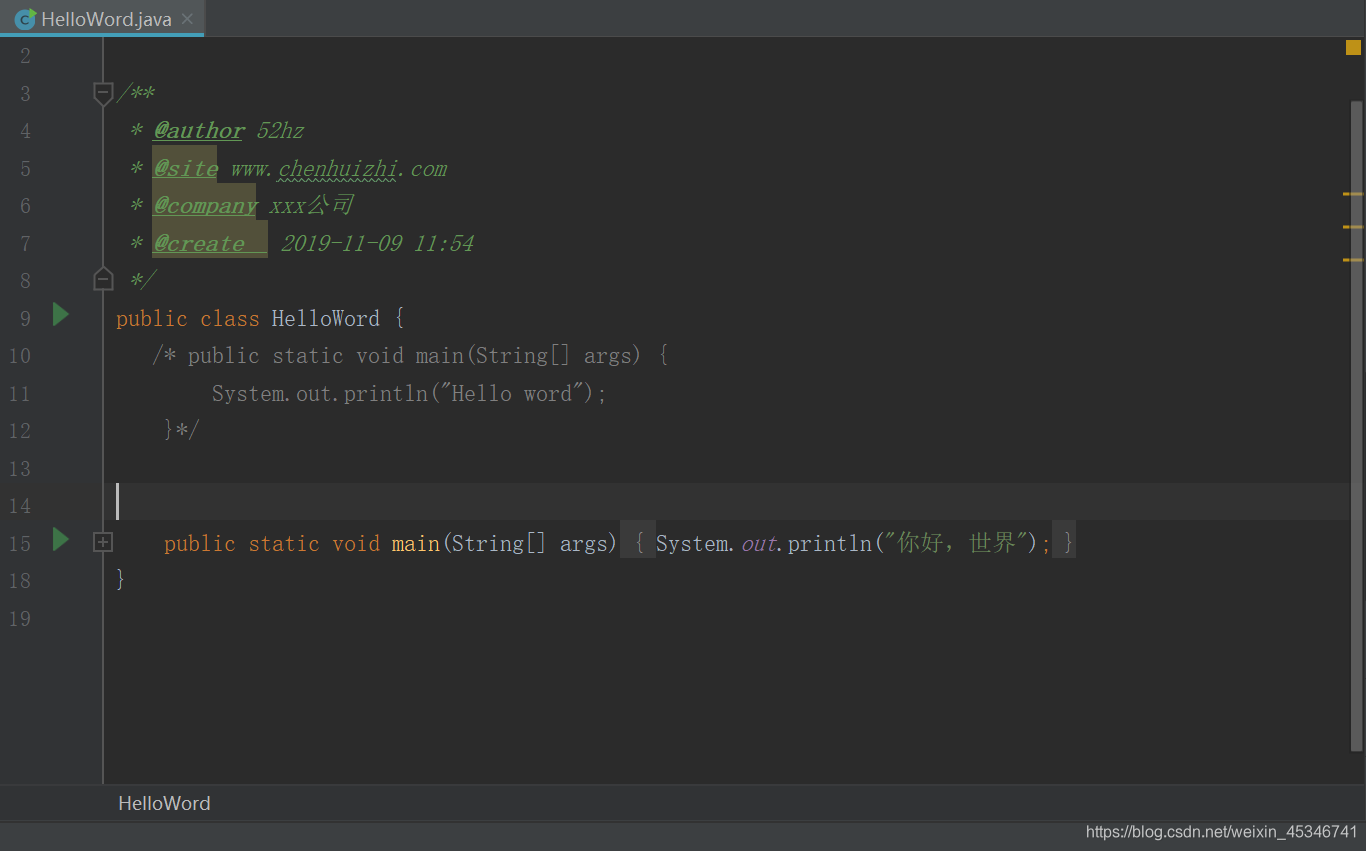This screenshot has width=1366, height=851.
Task: Click the commented "Hello word" string
Action: click(x=512, y=393)
